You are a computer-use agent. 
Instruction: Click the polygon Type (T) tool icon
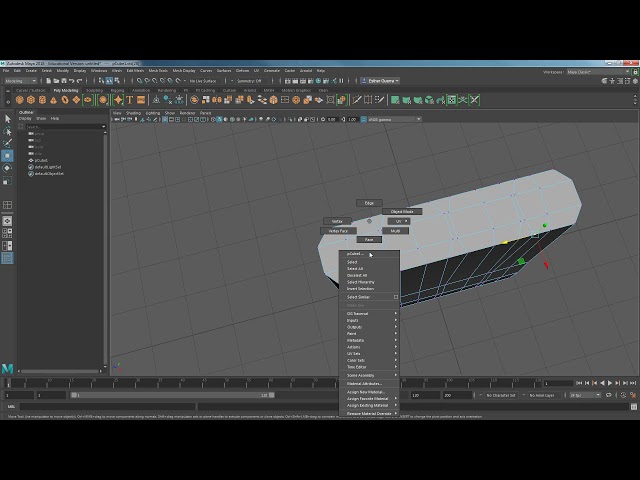tap(130, 100)
